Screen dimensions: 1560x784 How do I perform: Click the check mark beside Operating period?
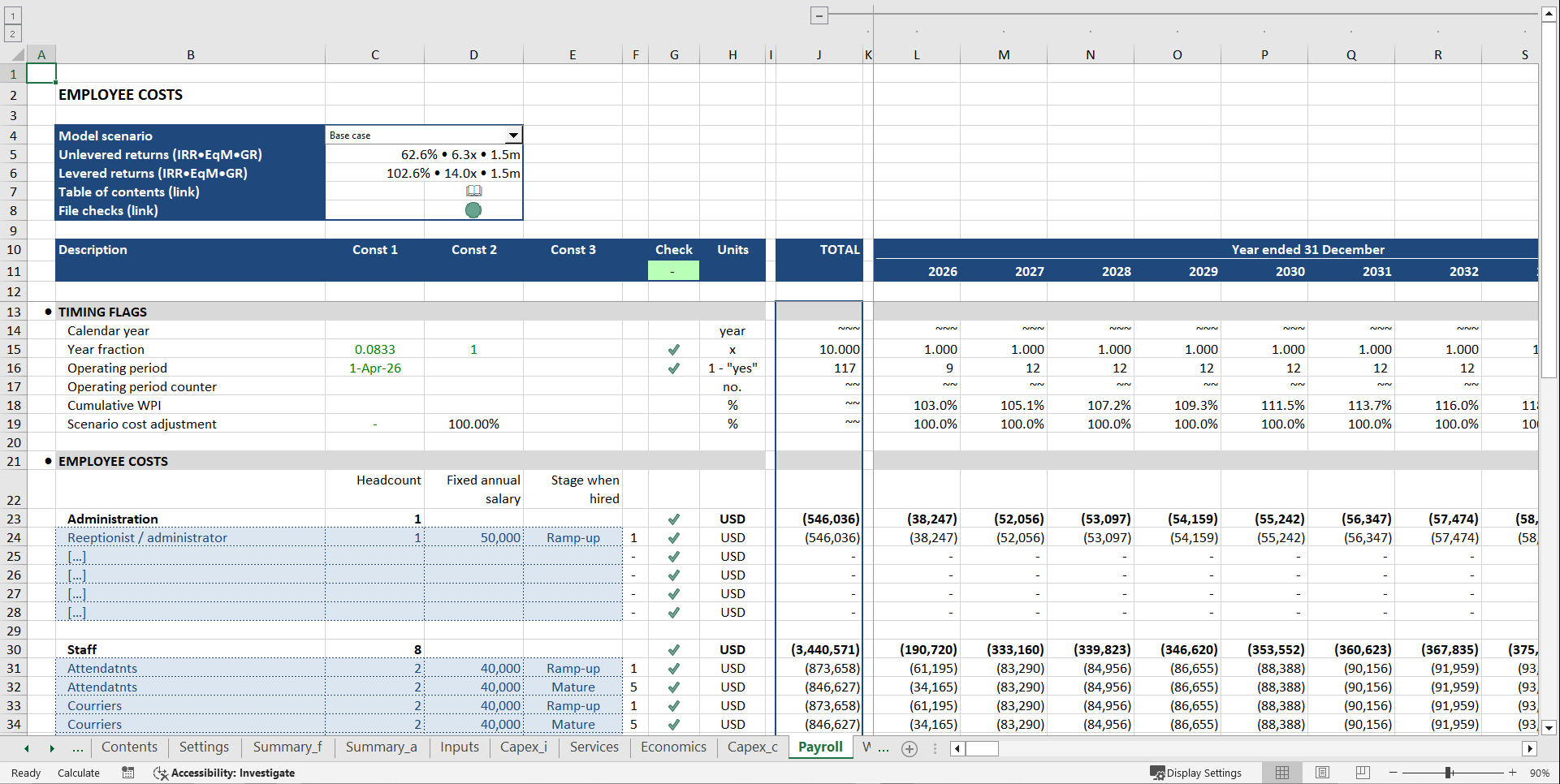[673, 368]
